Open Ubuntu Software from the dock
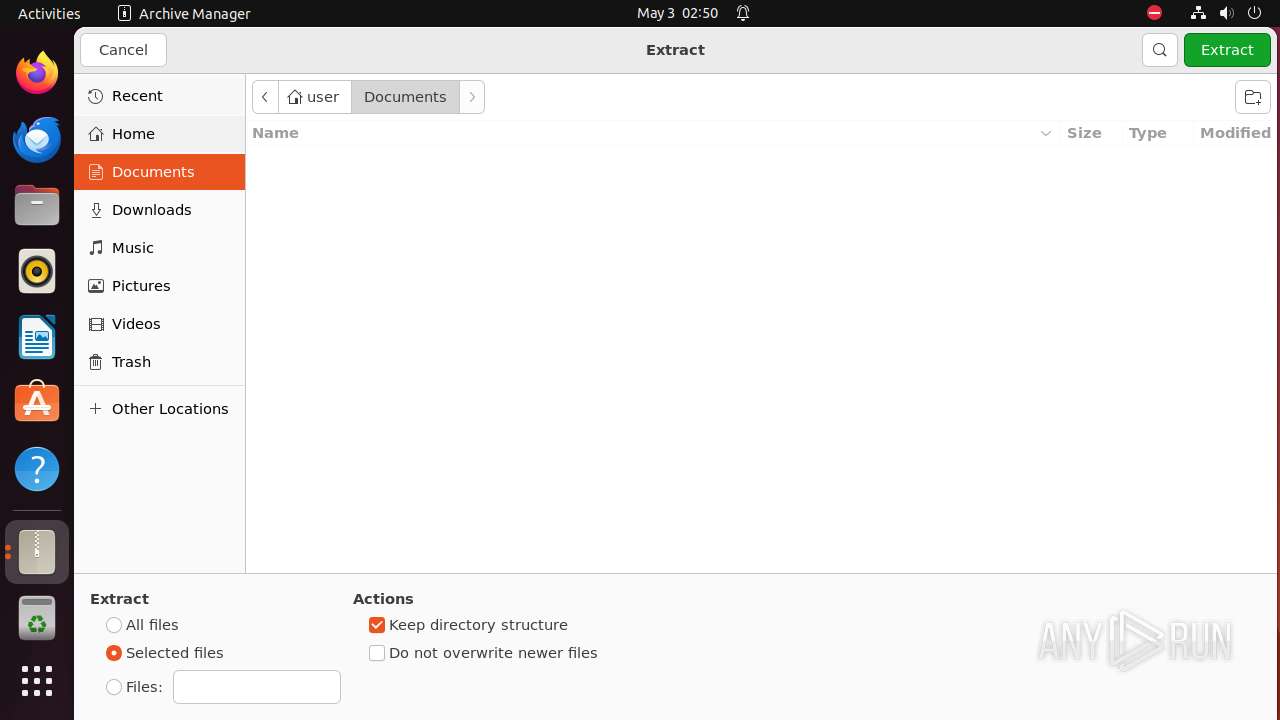This screenshot has width=1280, height=720. click(37, 403)
